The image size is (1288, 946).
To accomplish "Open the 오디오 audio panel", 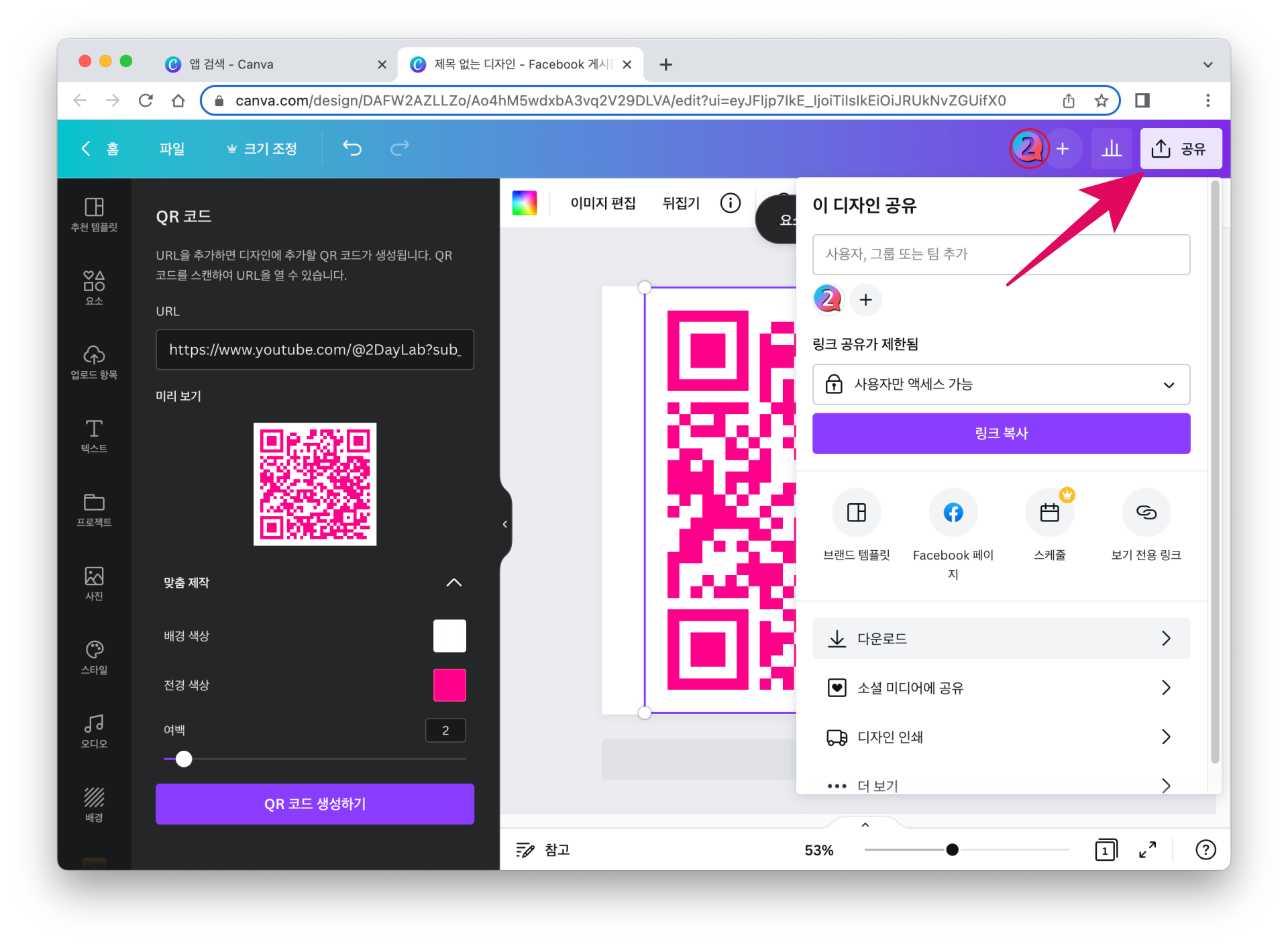I will (94, 731).
